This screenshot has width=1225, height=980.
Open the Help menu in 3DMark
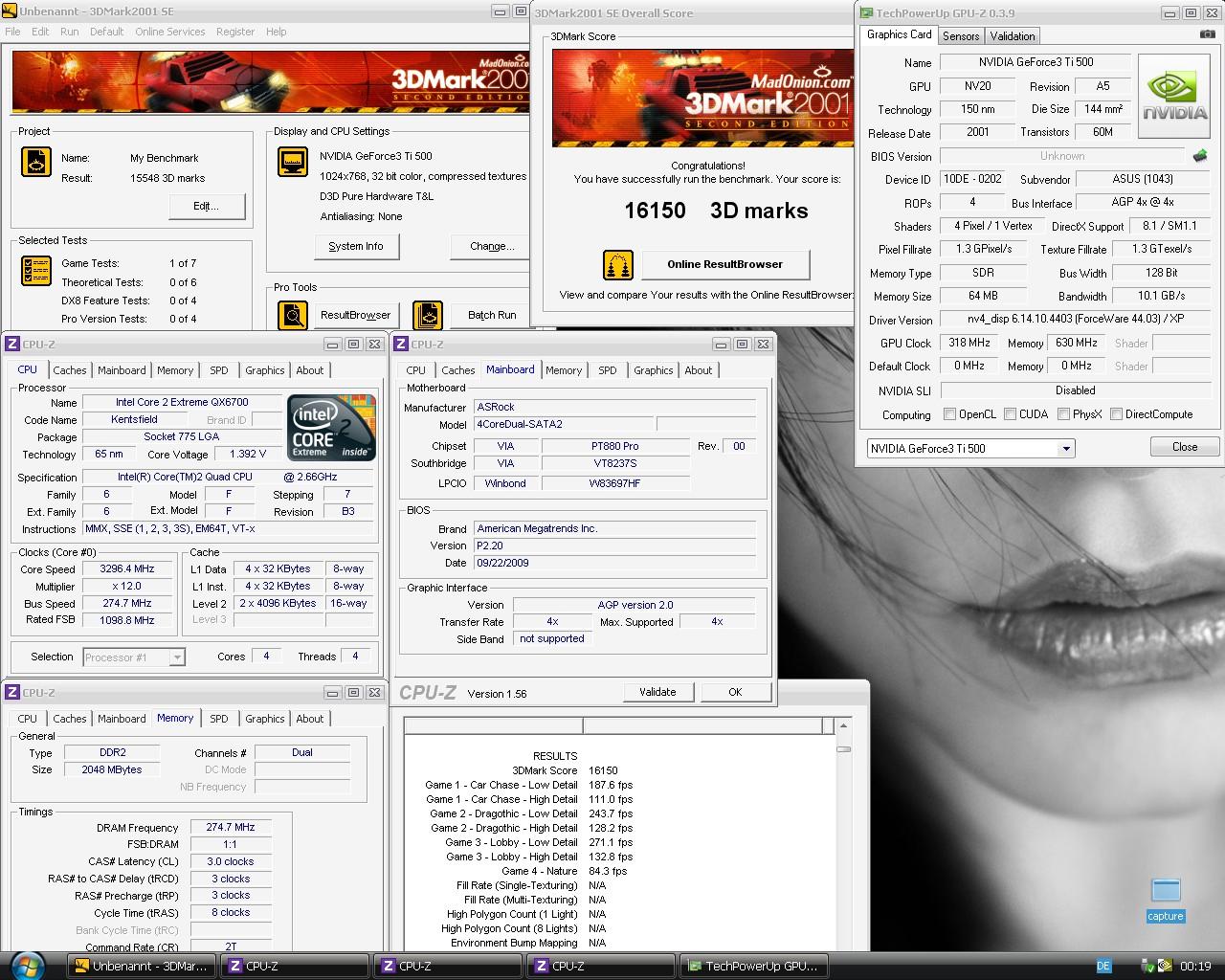276,32
